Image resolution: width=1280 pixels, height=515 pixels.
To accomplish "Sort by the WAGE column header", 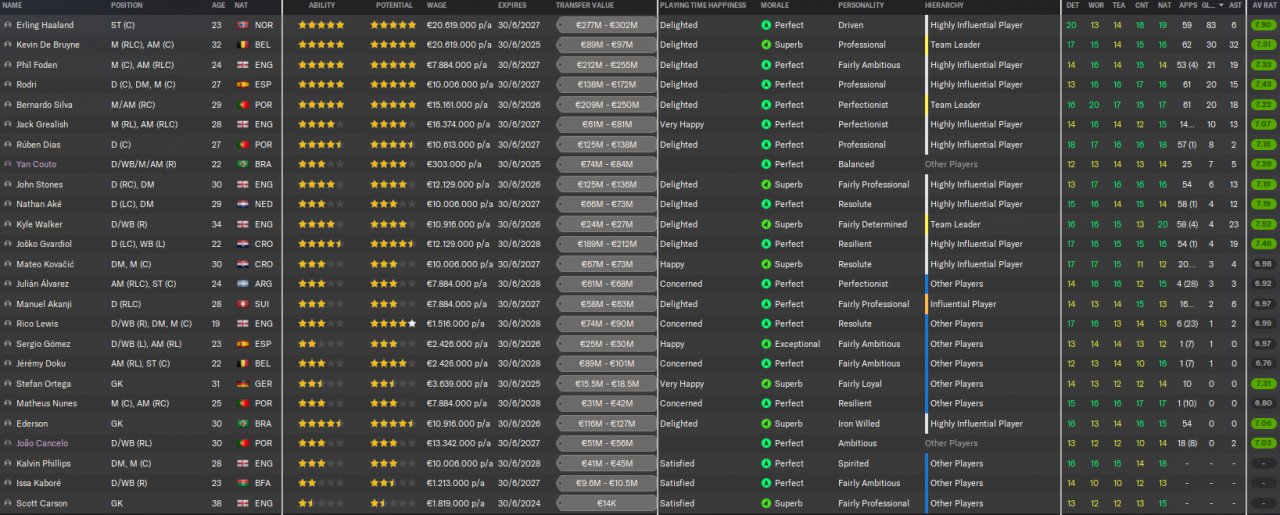I will [x=437, y=6].
